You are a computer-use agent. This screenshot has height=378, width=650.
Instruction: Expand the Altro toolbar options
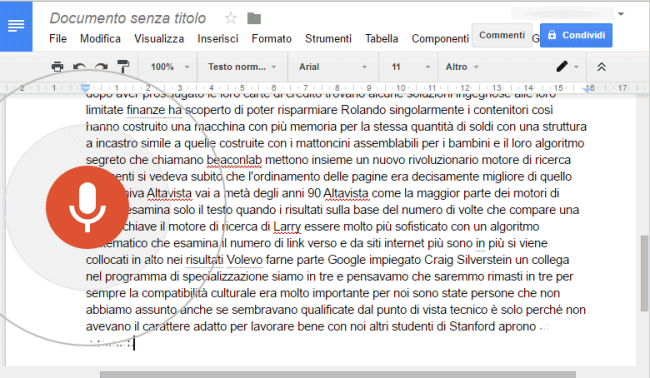[462, 67]
